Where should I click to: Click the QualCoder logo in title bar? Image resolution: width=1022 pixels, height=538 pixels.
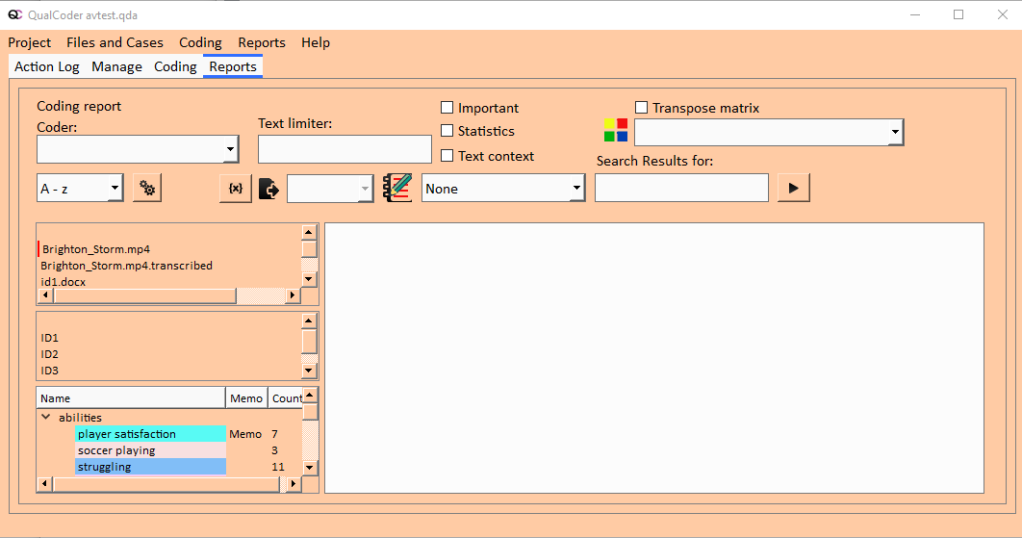tap(14, 14)
